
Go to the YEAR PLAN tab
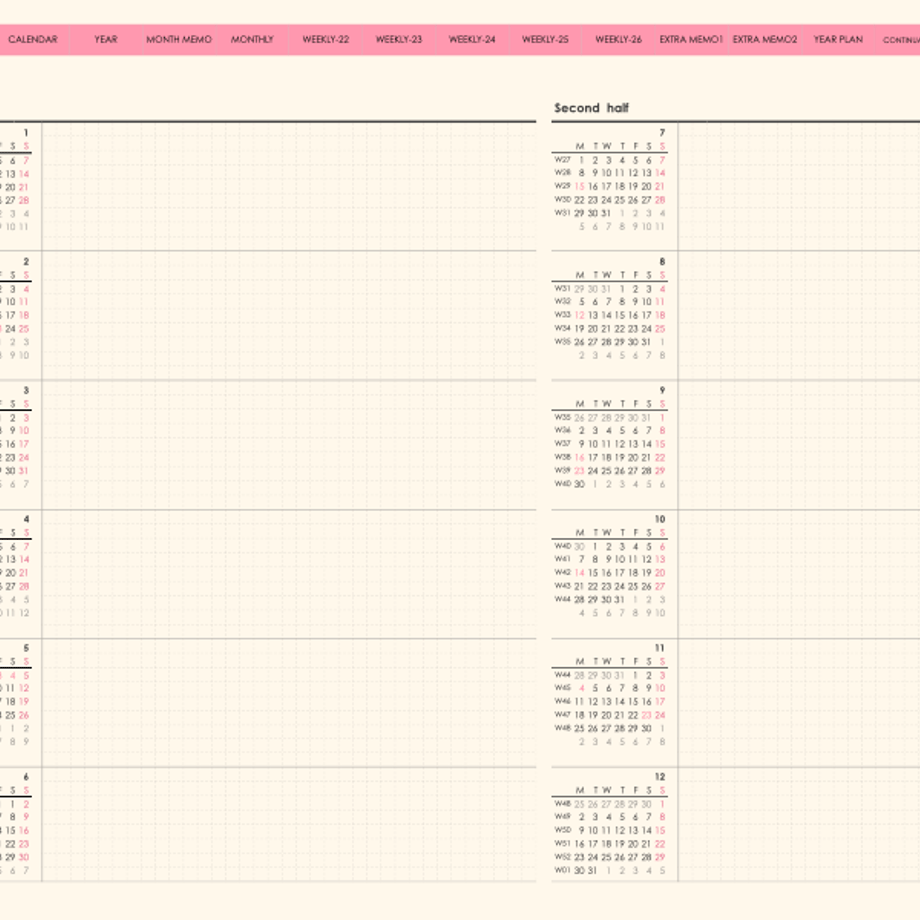pyautogui.click(x=838, y=39)
